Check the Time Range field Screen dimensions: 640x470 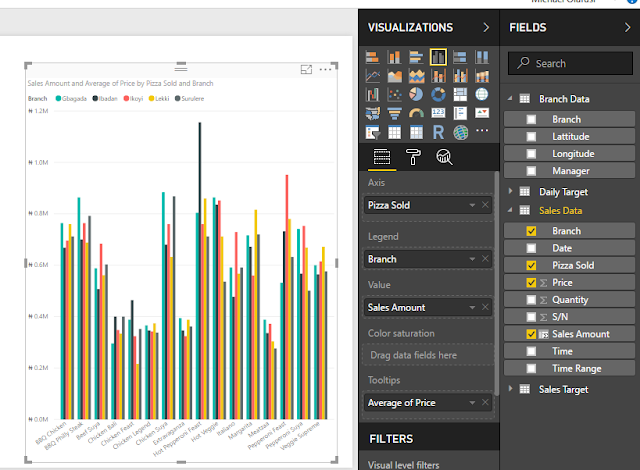531,368
